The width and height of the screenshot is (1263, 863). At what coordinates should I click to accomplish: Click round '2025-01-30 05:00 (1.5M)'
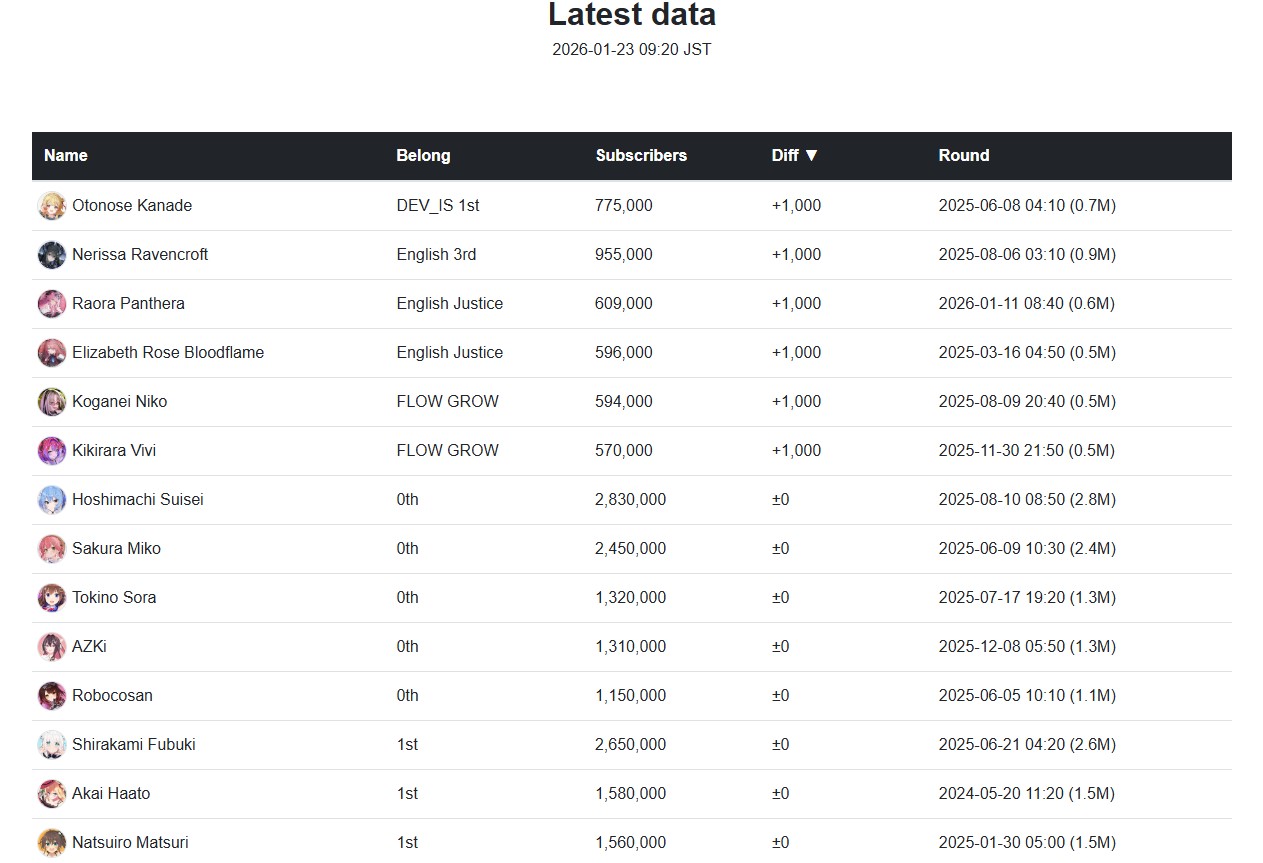(1027, 843)
